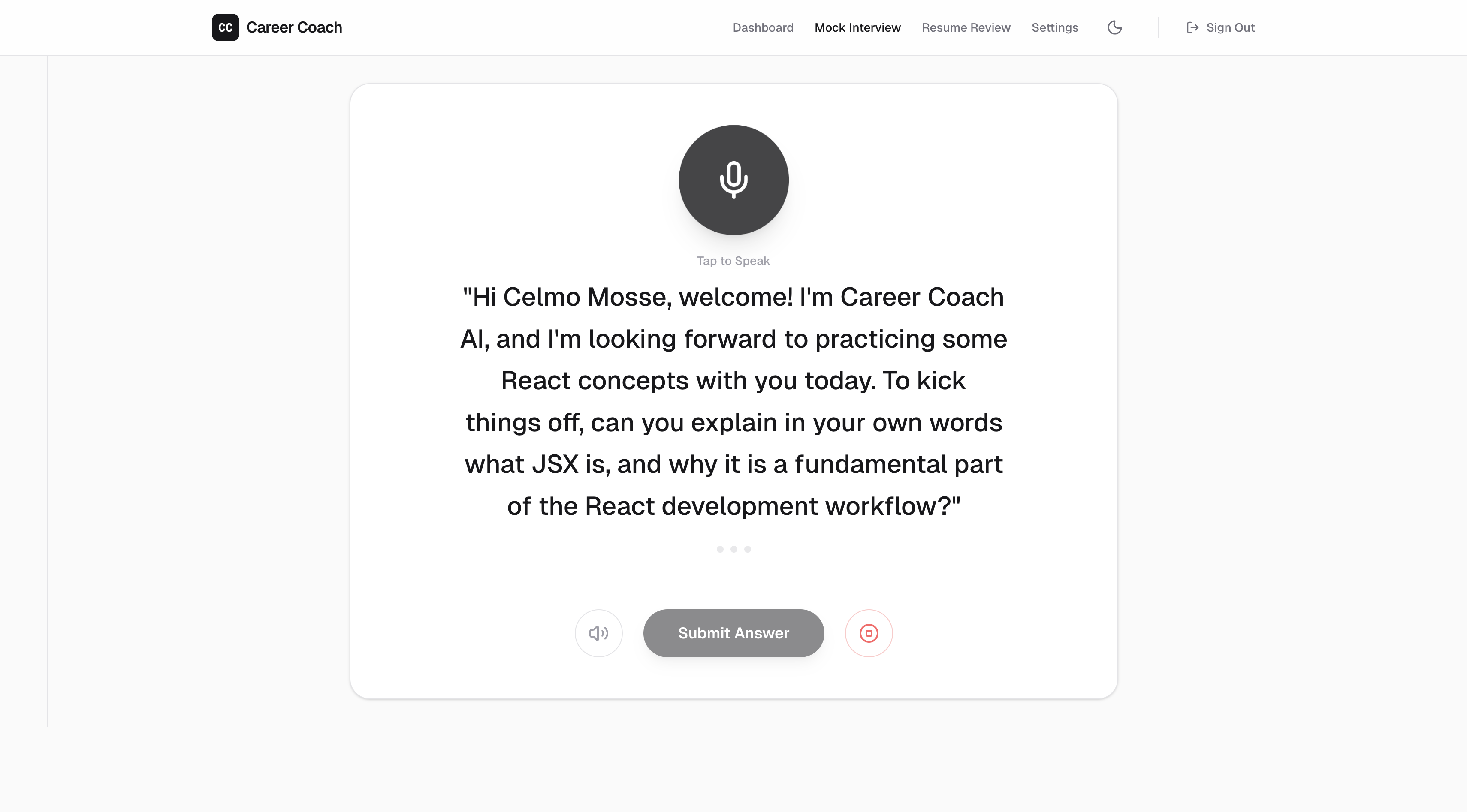Viewport: 1467px width, 812px height.
Task: Click the volume playback icon beside Submit Answer
Action: 598,633
